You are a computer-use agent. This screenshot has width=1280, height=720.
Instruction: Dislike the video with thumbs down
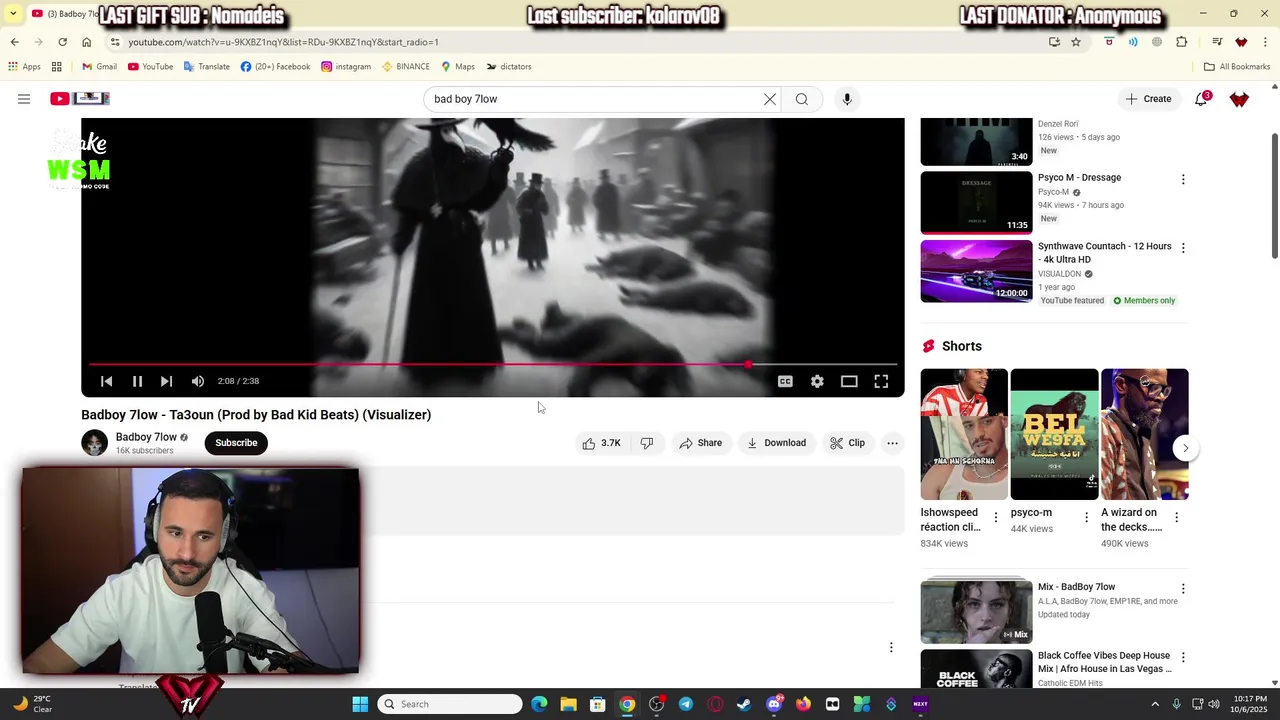[x=647, y=443]
